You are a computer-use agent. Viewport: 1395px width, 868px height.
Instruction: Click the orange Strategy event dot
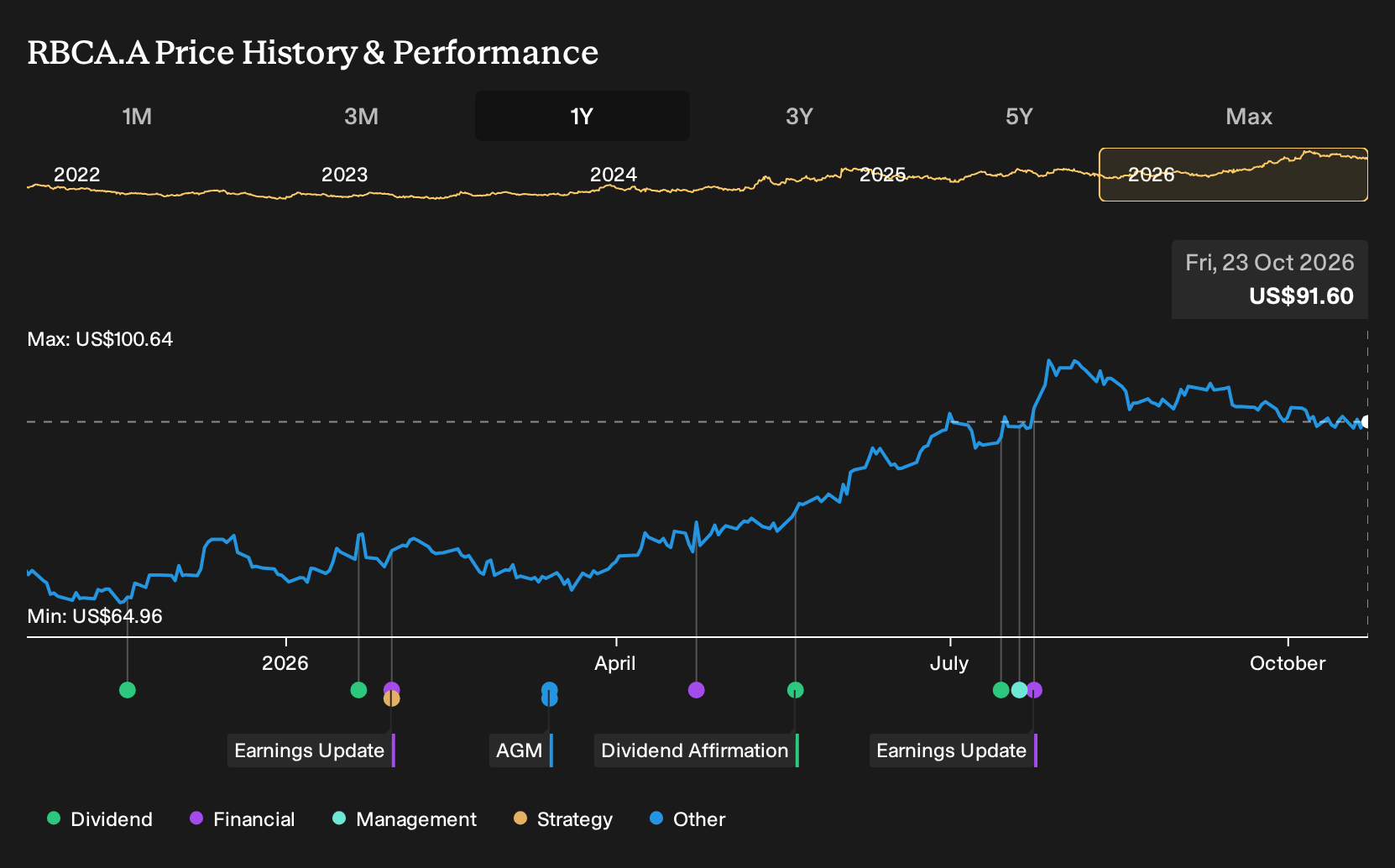(391, 698)
